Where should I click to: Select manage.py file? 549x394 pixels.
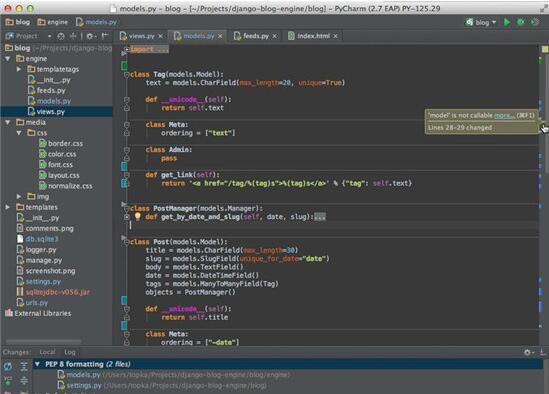pos(39,260)
